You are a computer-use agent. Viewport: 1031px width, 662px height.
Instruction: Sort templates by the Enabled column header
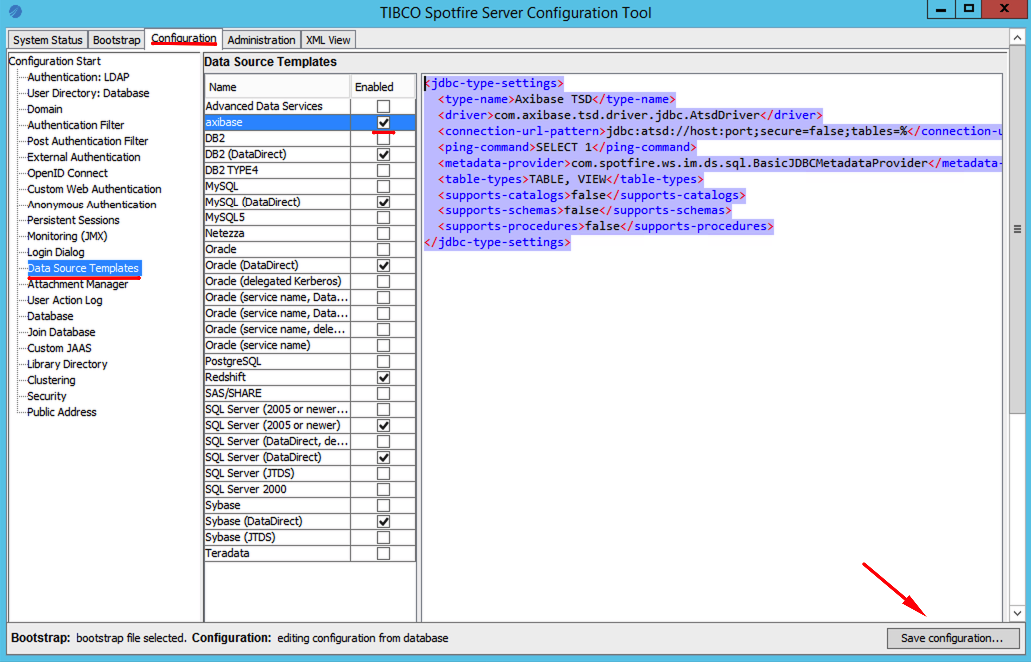tap(383, 87)
